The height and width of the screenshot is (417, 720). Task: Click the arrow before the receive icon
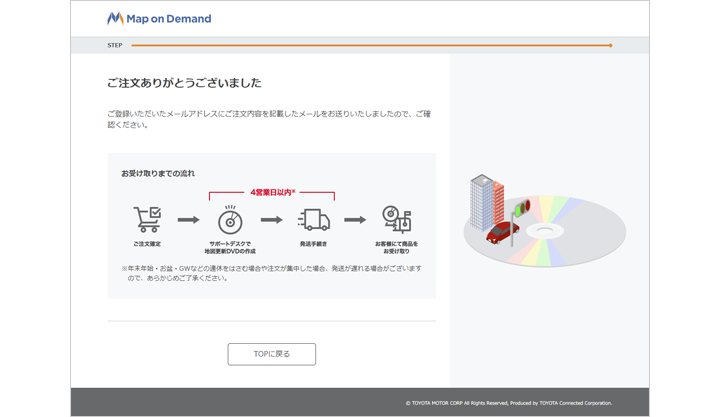point(355,220)
